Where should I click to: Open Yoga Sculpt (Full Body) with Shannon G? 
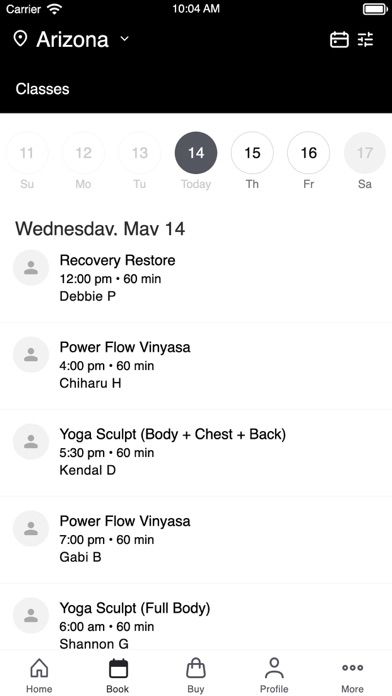(196, 618)
